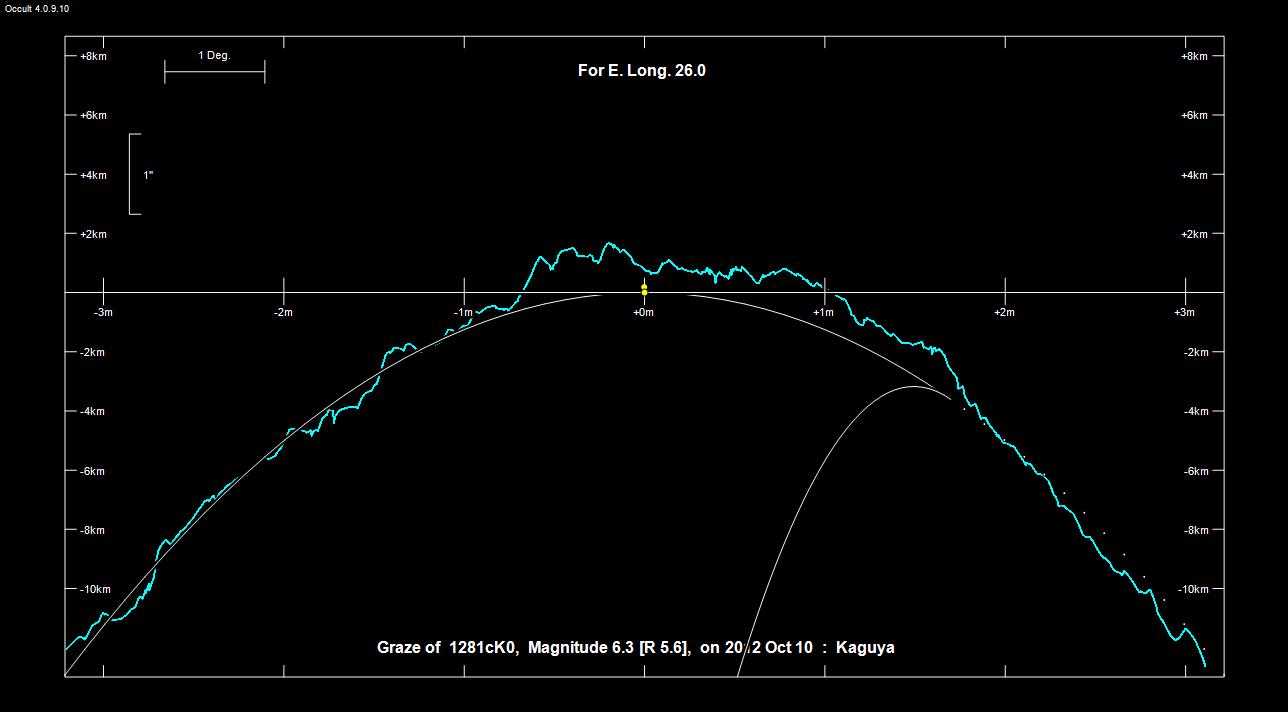
Task: Select the -2m time axis label
Action: tap(283, 313)
